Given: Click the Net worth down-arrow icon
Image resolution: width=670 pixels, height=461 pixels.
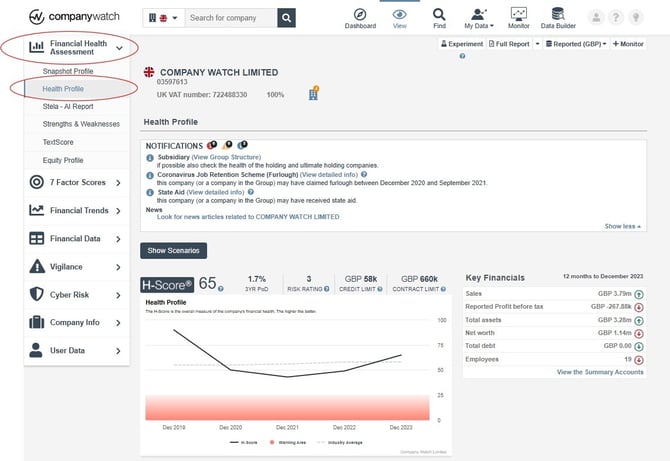Looking at the screenshot, I should pyautogui.click(x=639, y=334).
